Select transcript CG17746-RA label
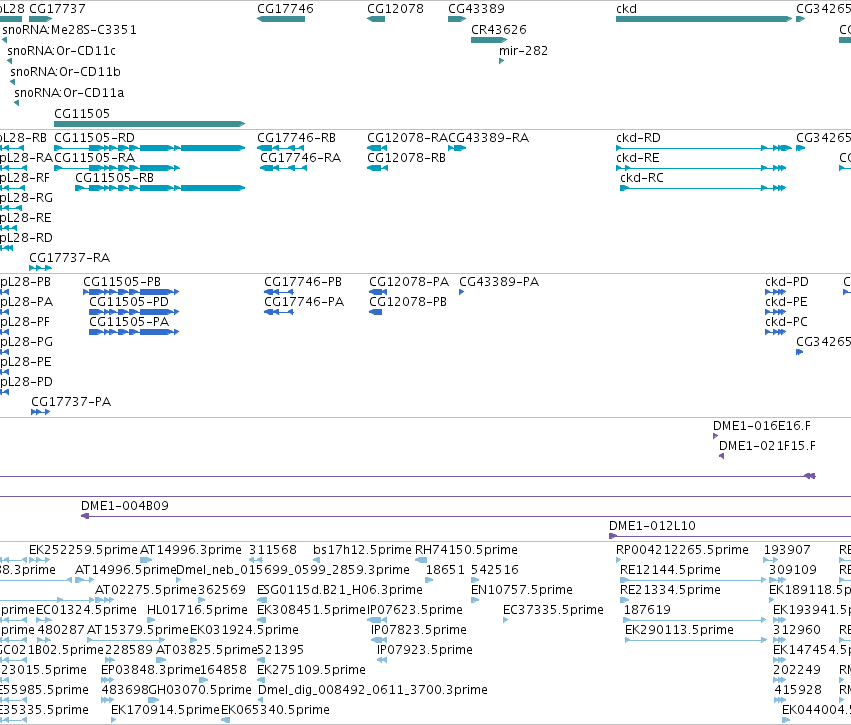This screenshot has height=725, width=851. (x=301, y=158)
